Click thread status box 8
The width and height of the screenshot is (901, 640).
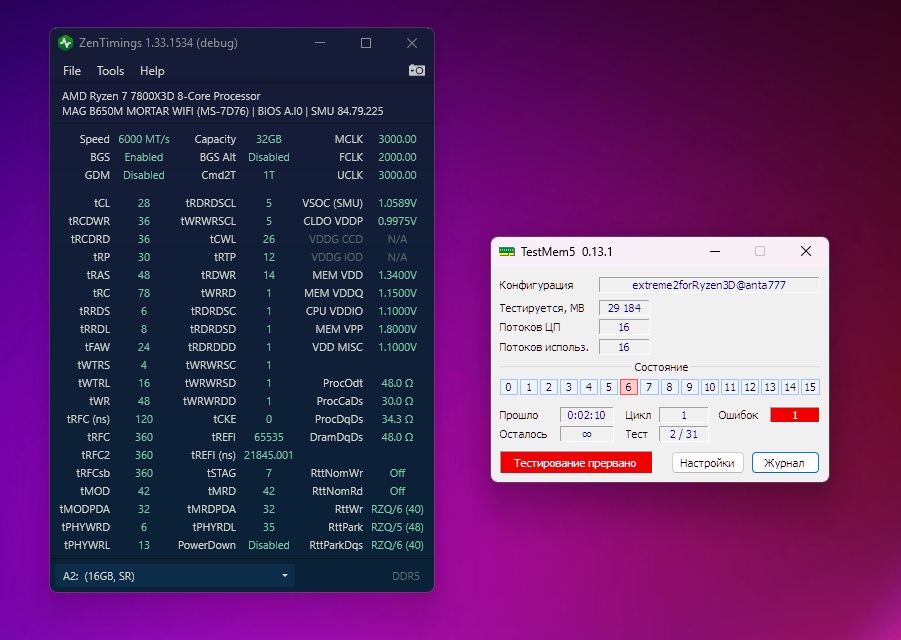669,387
